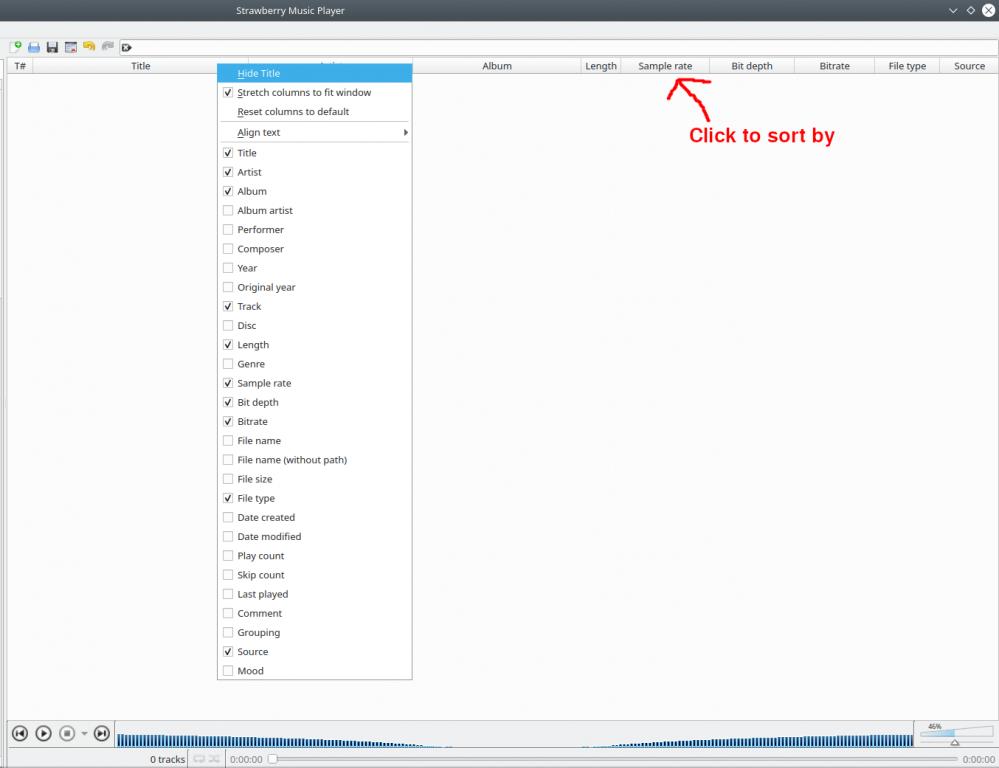
Task: Click the new playlist icon with green plus
Action: point(16,47)
